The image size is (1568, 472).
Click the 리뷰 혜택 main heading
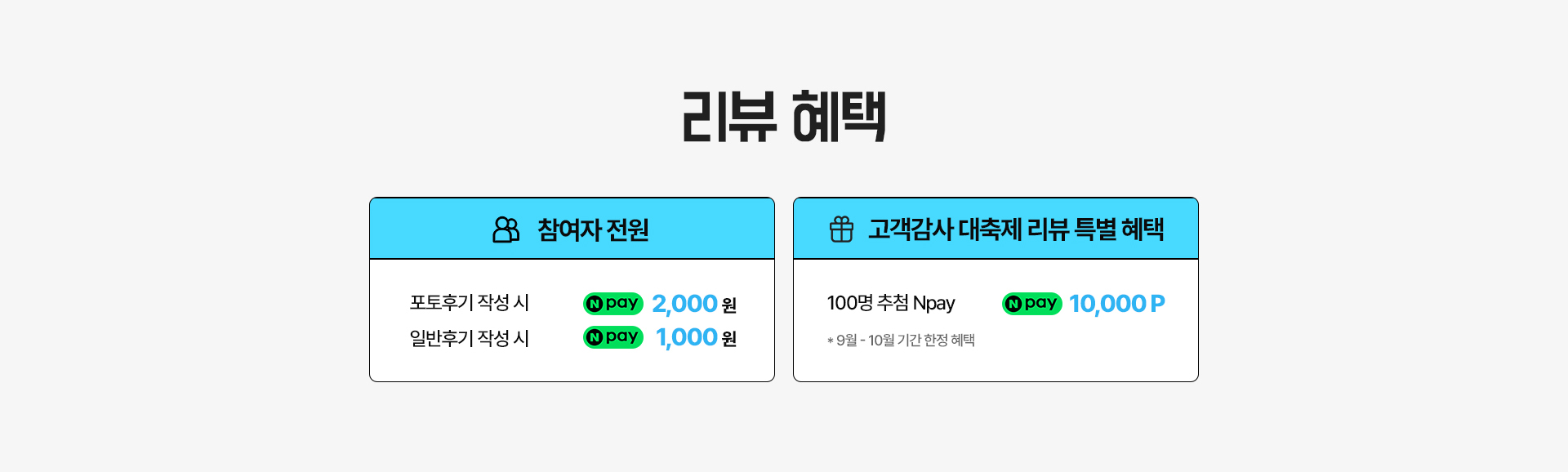pos(784,117)
